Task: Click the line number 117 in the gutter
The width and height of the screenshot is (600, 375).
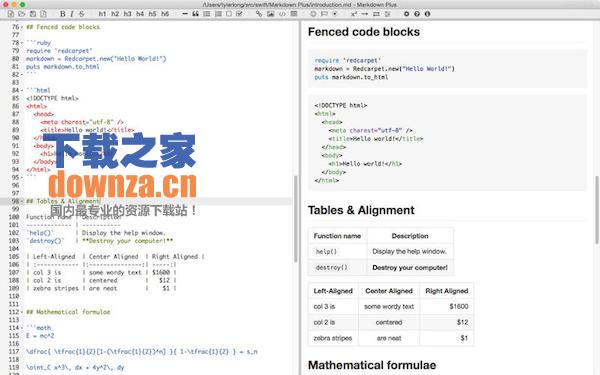Action: 14,352
